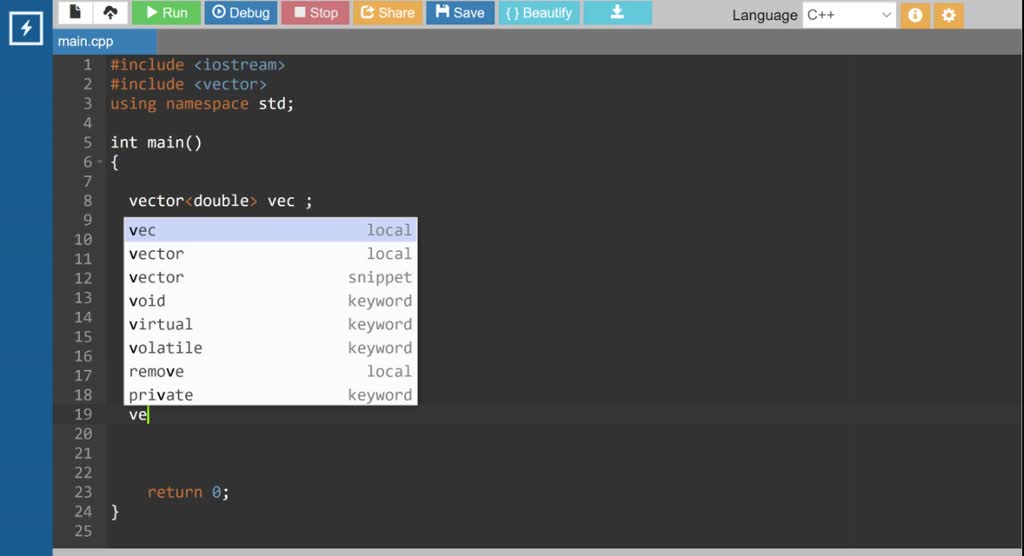
Task: Beautify the source code
Action: (538, 13)
